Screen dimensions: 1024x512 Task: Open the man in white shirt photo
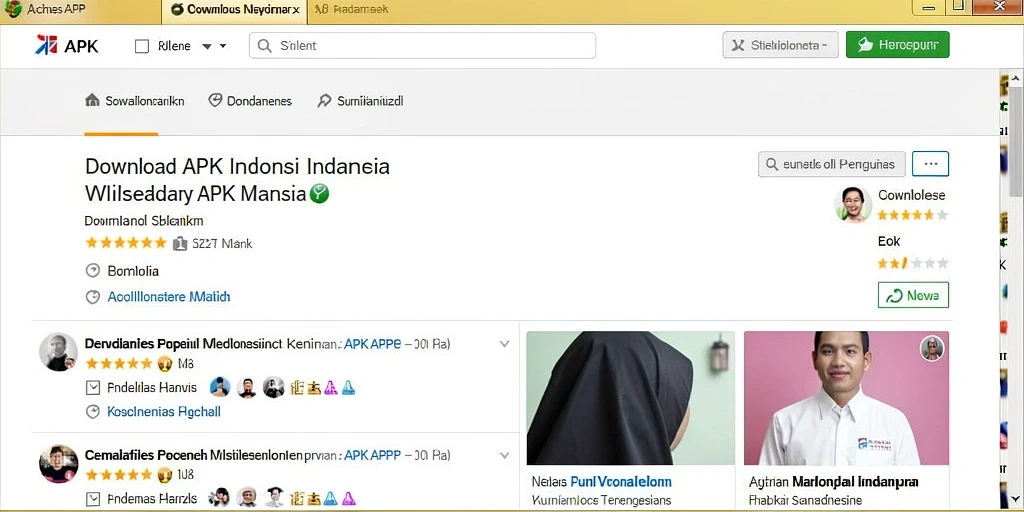846,398
